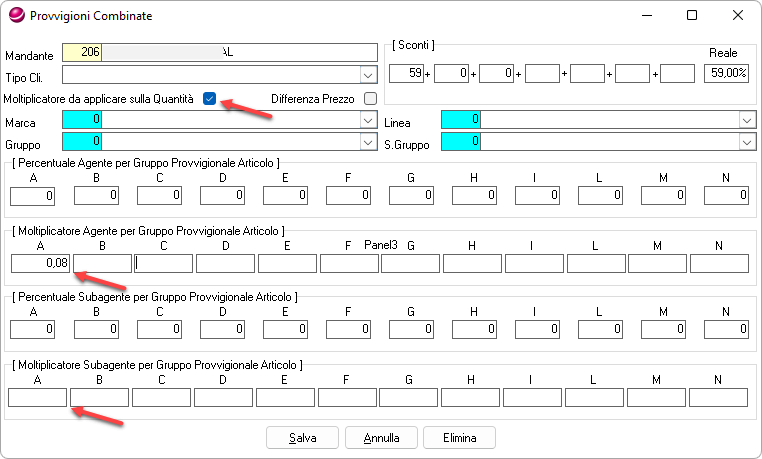The width and height of the screenshot is (762, 459).
Task: Open the S.Gruppo dropdown arrow
Action: tap(747, 142)
